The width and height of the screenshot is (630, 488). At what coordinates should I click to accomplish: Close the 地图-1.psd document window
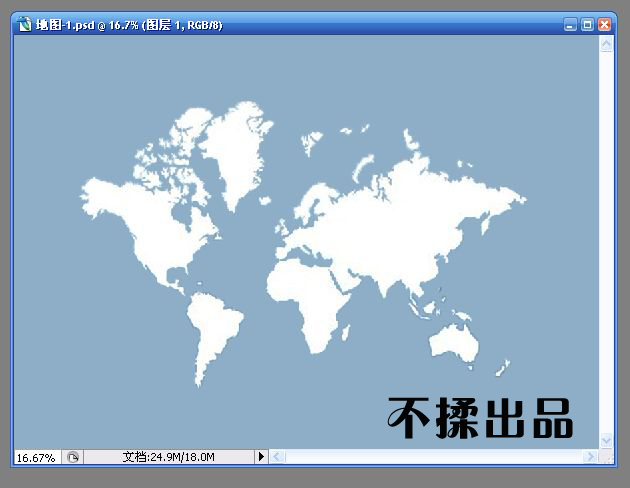(604, 25)
